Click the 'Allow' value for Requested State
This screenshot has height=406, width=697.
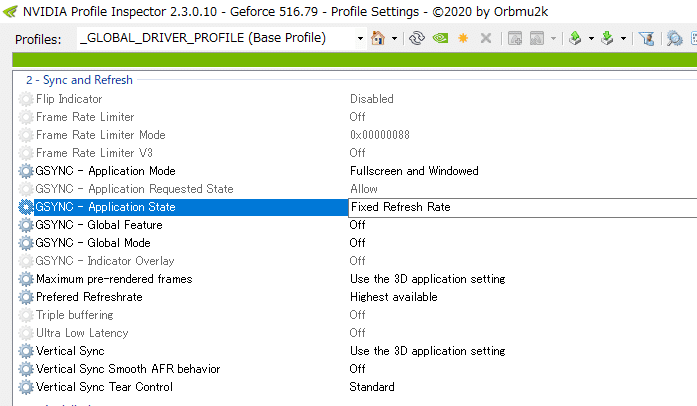364,189
